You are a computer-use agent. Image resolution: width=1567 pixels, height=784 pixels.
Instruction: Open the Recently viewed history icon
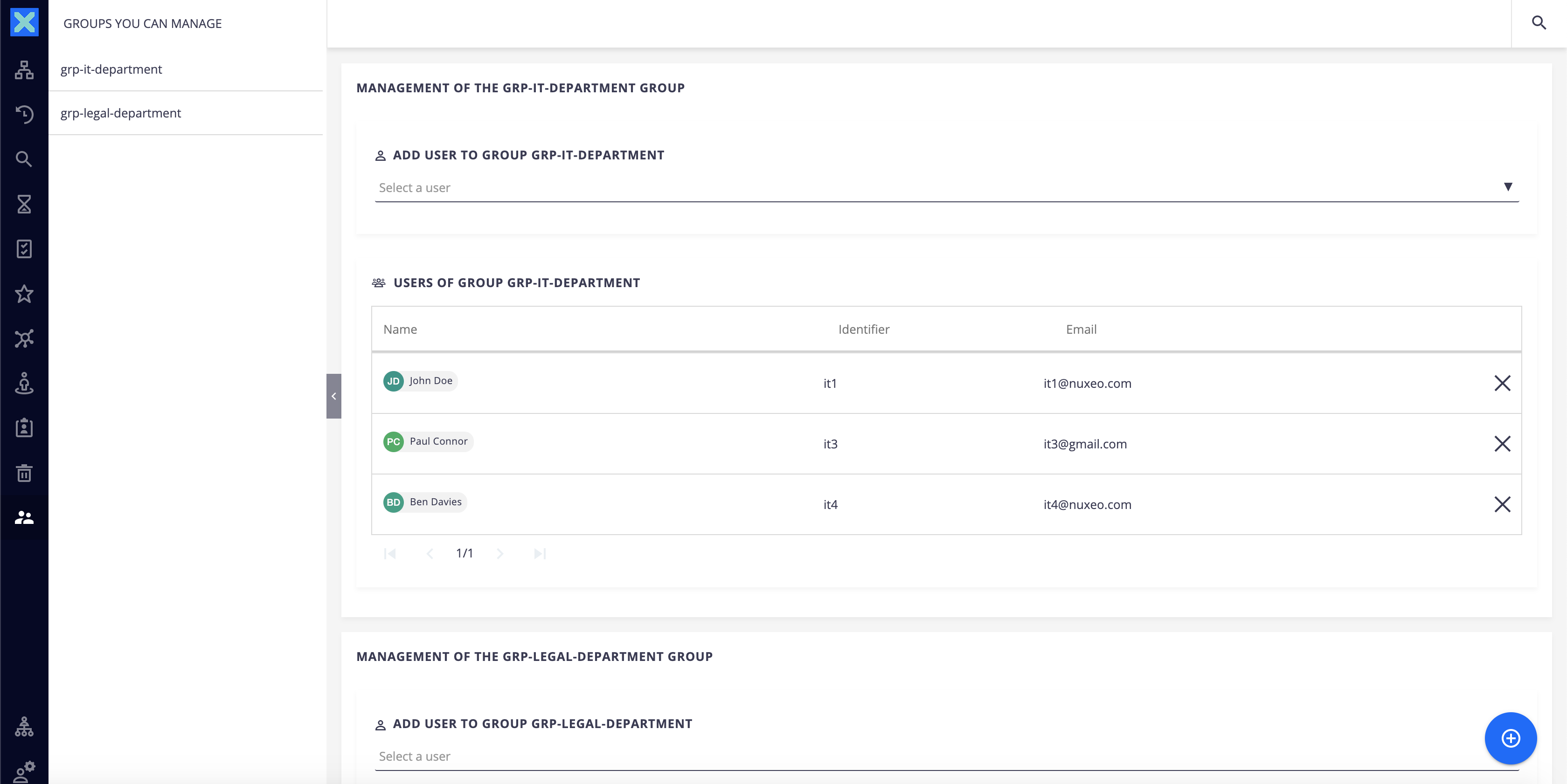(x=24, y=114)
